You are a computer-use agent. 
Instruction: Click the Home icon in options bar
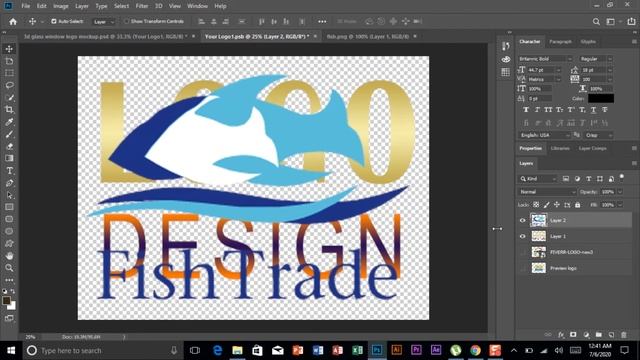click(13, 22)
